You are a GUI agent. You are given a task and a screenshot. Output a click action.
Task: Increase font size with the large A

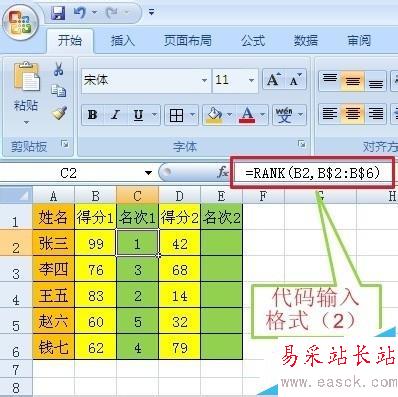tap(273, 80)
